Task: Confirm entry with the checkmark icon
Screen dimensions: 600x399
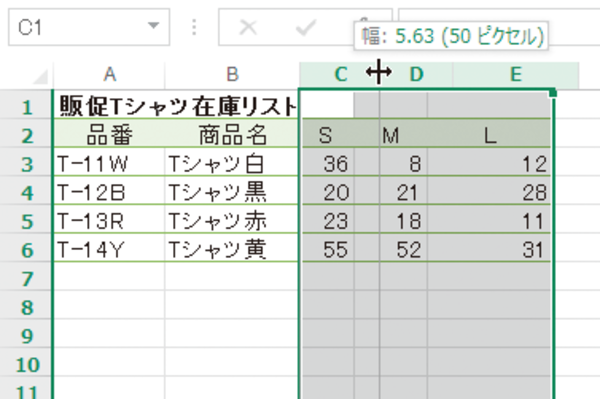Action: [x=306, y=28]
